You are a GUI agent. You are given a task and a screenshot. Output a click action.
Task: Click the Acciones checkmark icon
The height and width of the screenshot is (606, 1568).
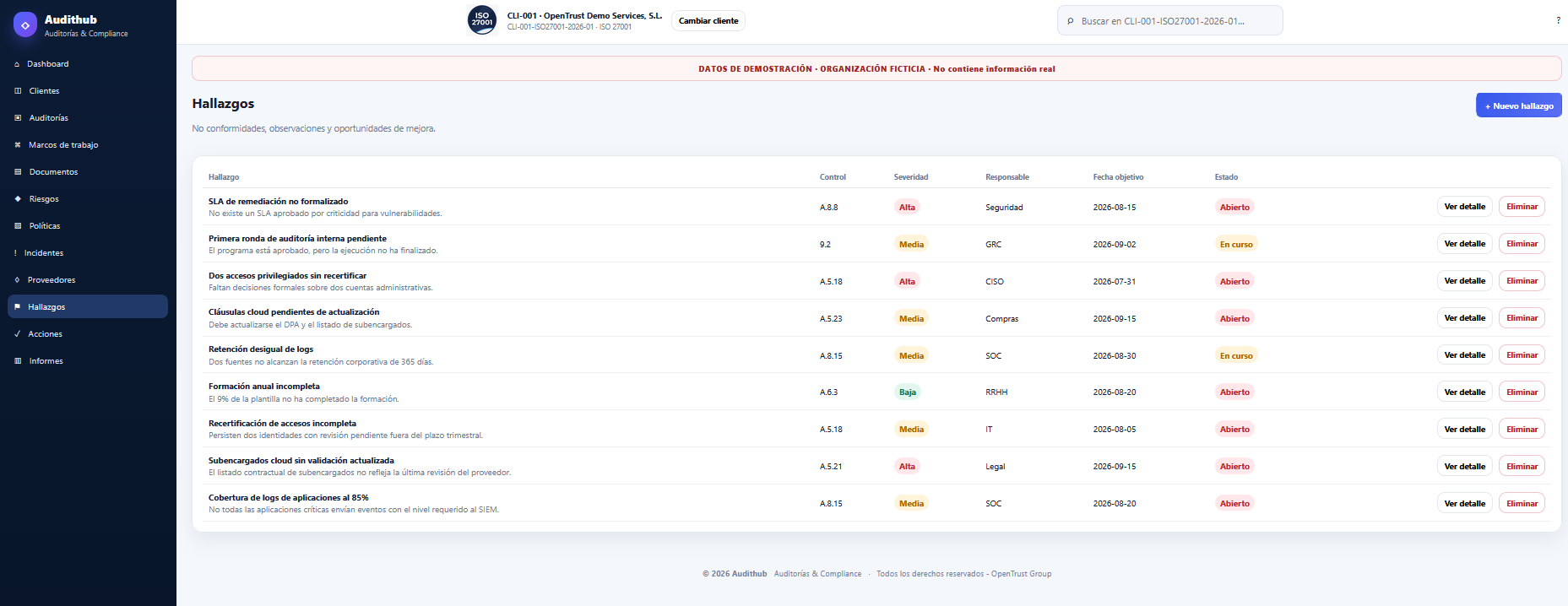(18, 334)
